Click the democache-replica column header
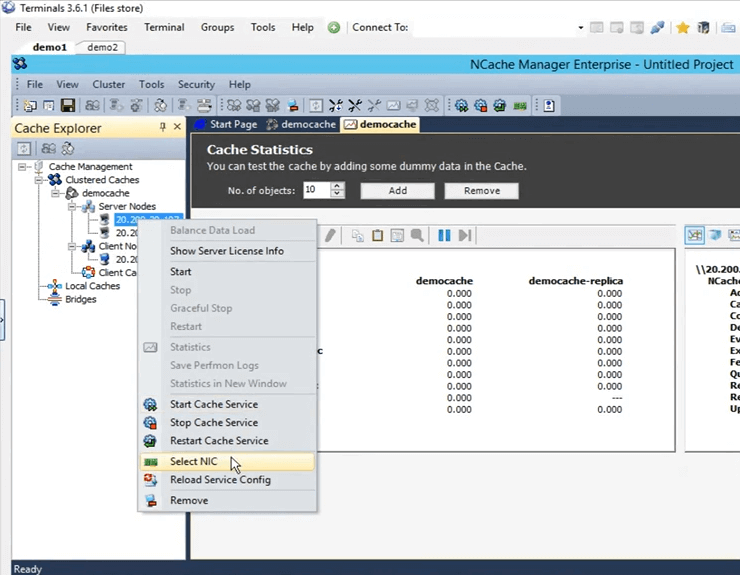Image resolution: width=740 pixels, height=575 pixels. click(x=576, y=281)
